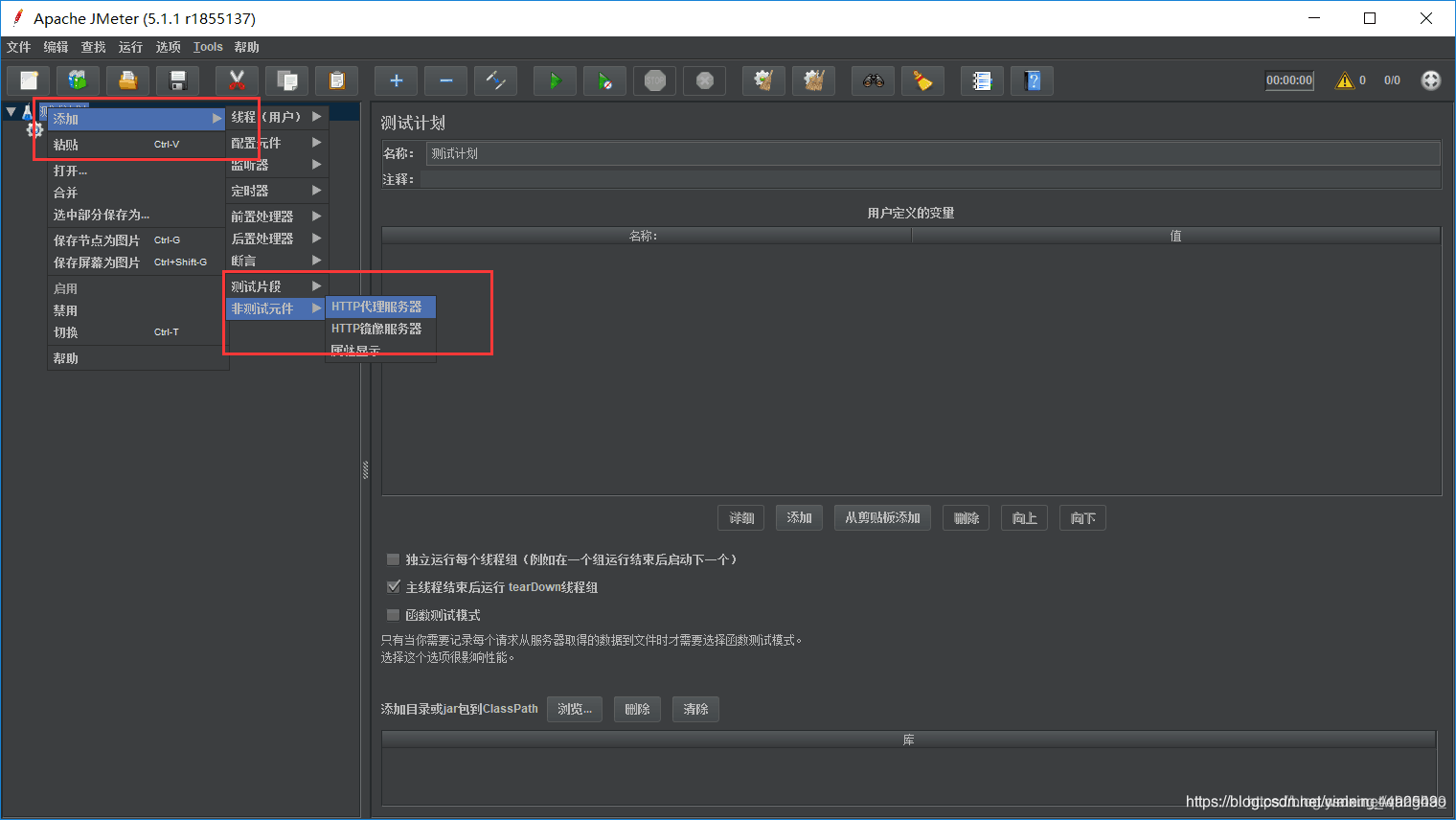Click the Toggle enable/disable toolbar icon
The image size is (1456, 820).
(496, 81)
